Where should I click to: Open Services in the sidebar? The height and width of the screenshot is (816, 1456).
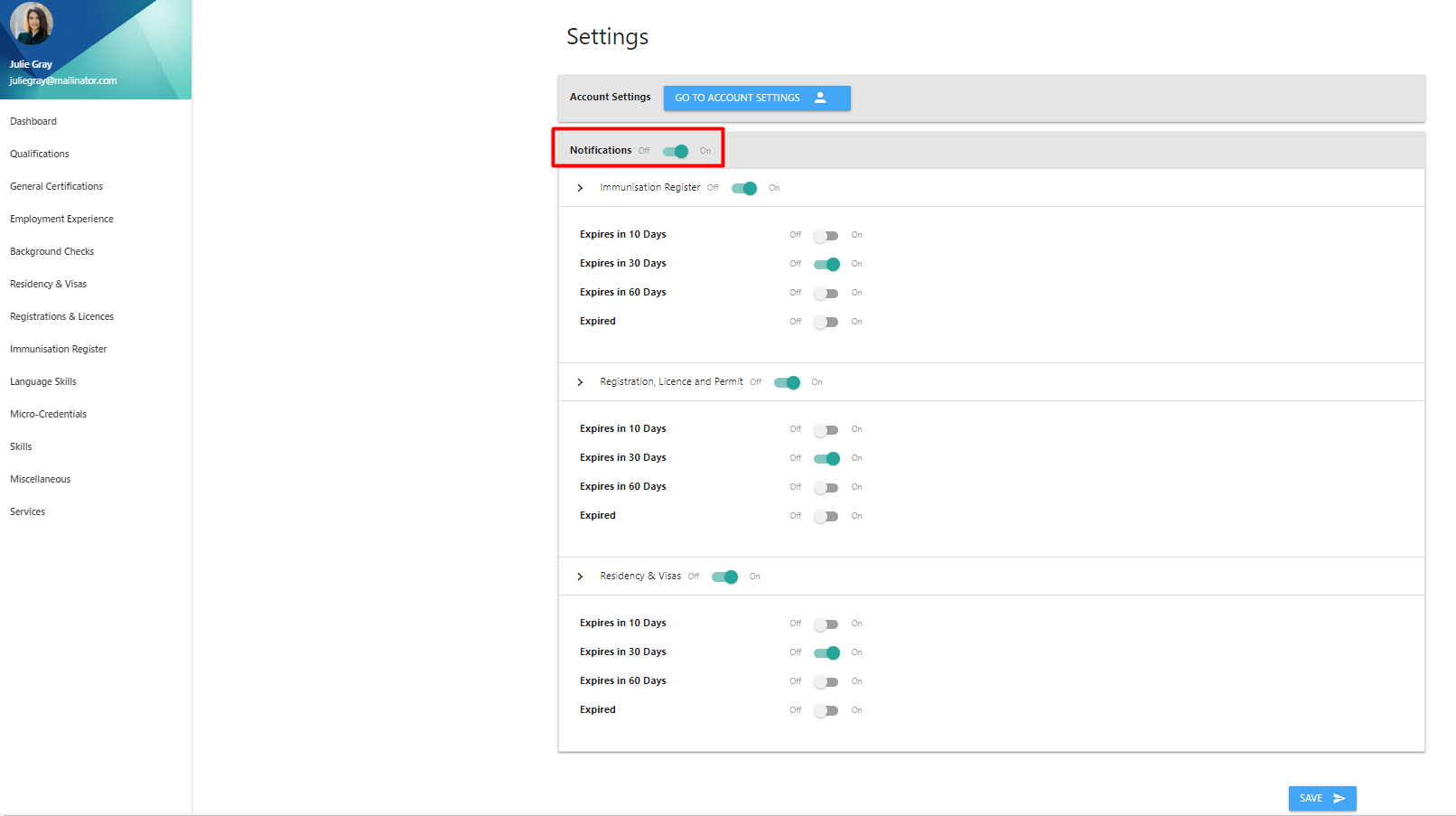coord(27,511)
